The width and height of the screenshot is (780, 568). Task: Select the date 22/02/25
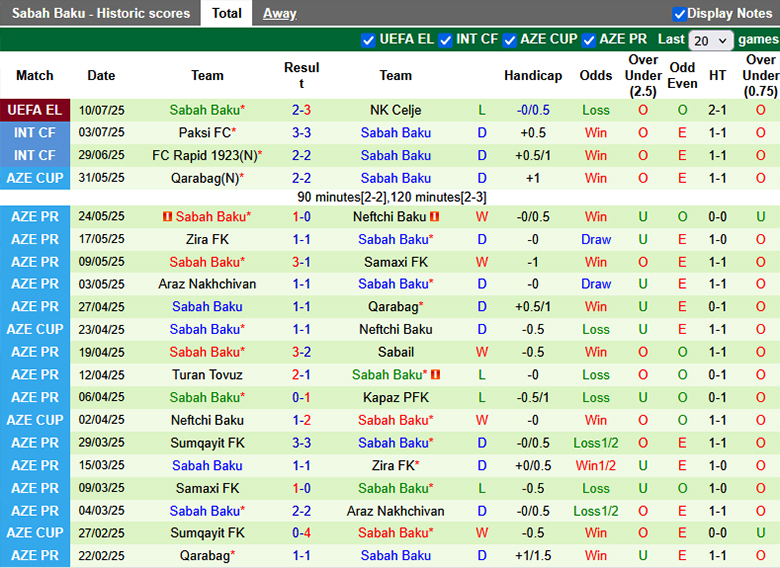[101, 556]
